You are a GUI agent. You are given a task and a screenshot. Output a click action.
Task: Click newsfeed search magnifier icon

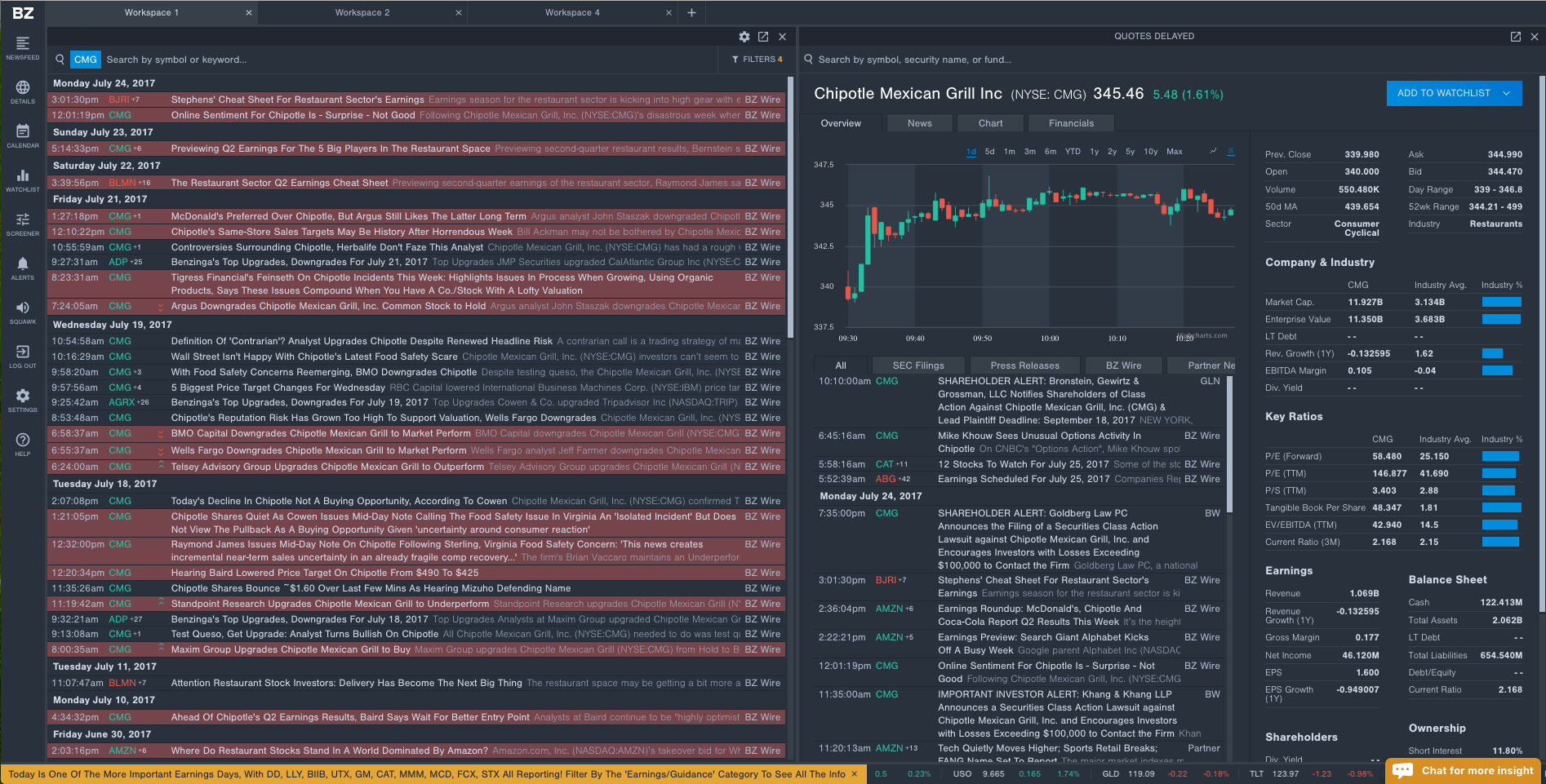(x=60, y=60)
